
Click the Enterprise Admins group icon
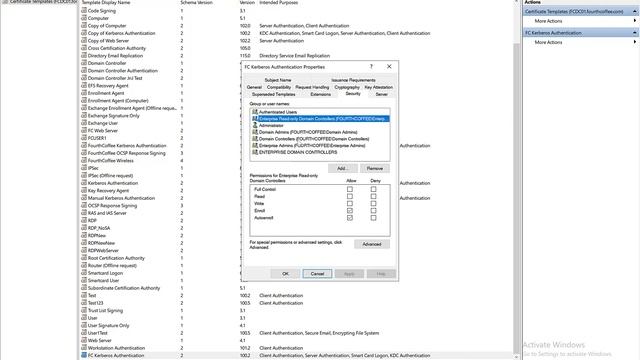tap(255, 145)
